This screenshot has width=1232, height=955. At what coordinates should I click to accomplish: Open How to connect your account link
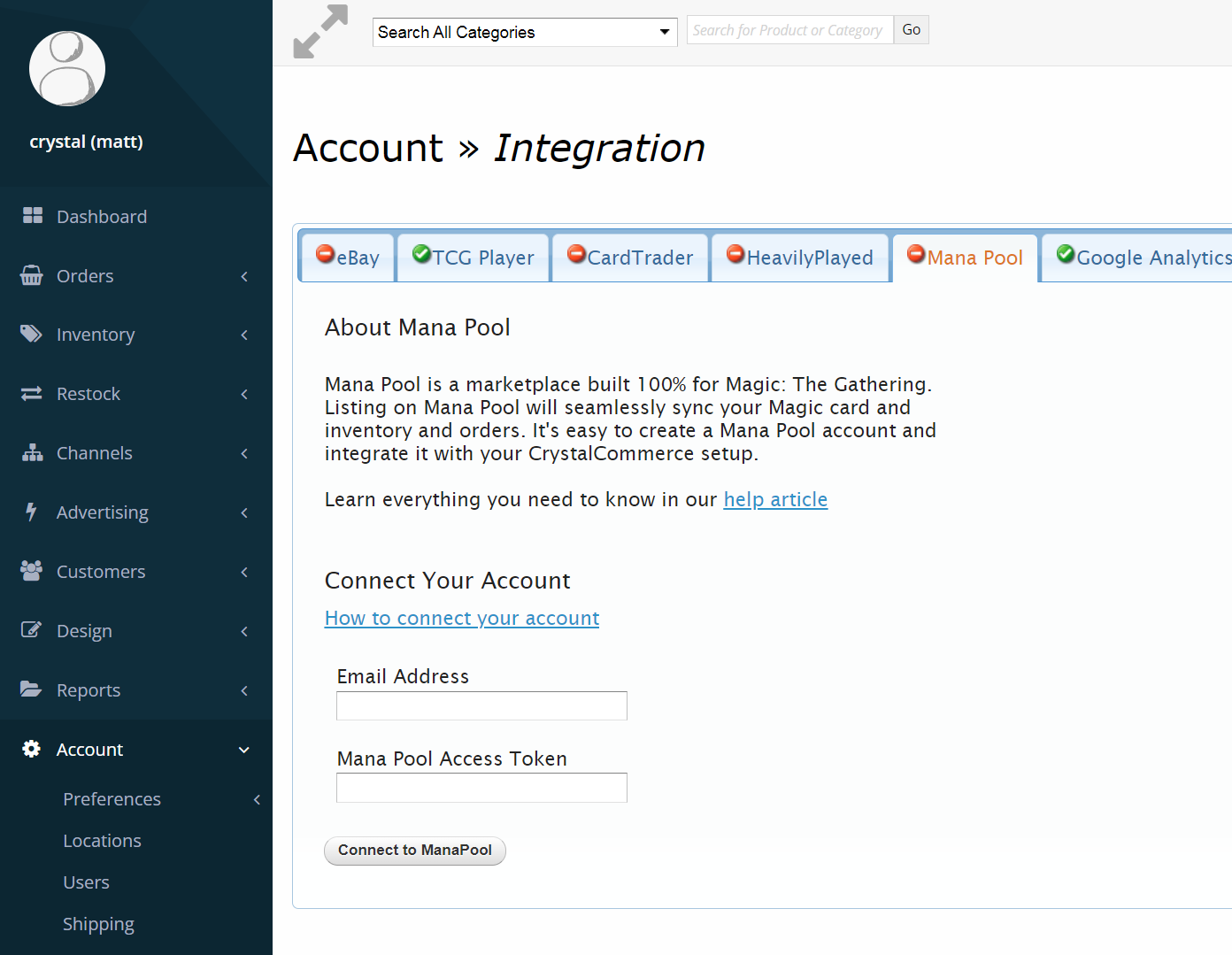462,619
